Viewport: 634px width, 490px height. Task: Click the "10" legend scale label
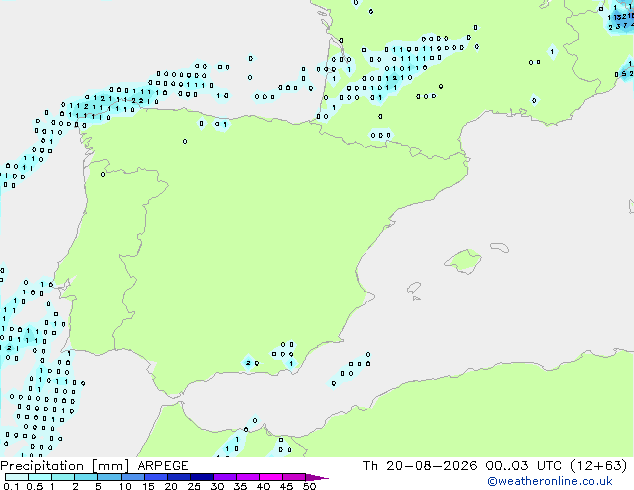click(125, 486)
